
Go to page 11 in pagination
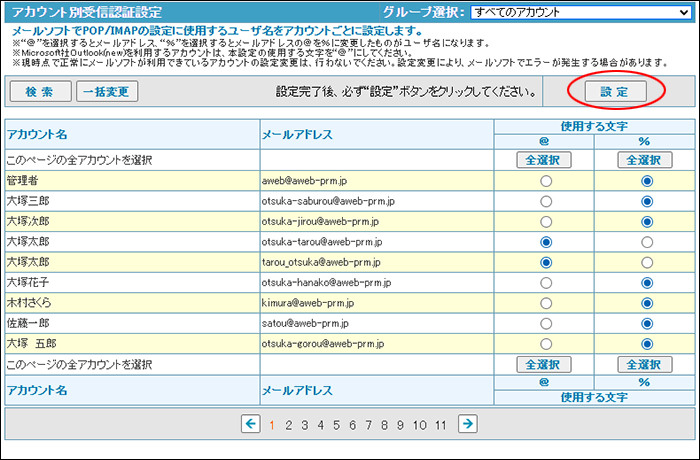tap(441, 425)
